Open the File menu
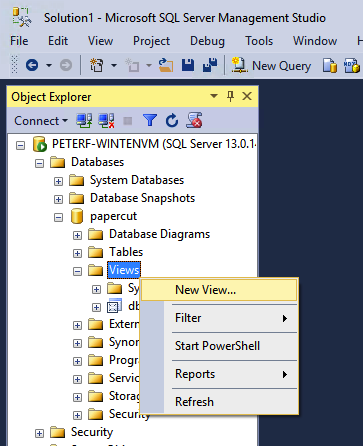 point(19,41)
